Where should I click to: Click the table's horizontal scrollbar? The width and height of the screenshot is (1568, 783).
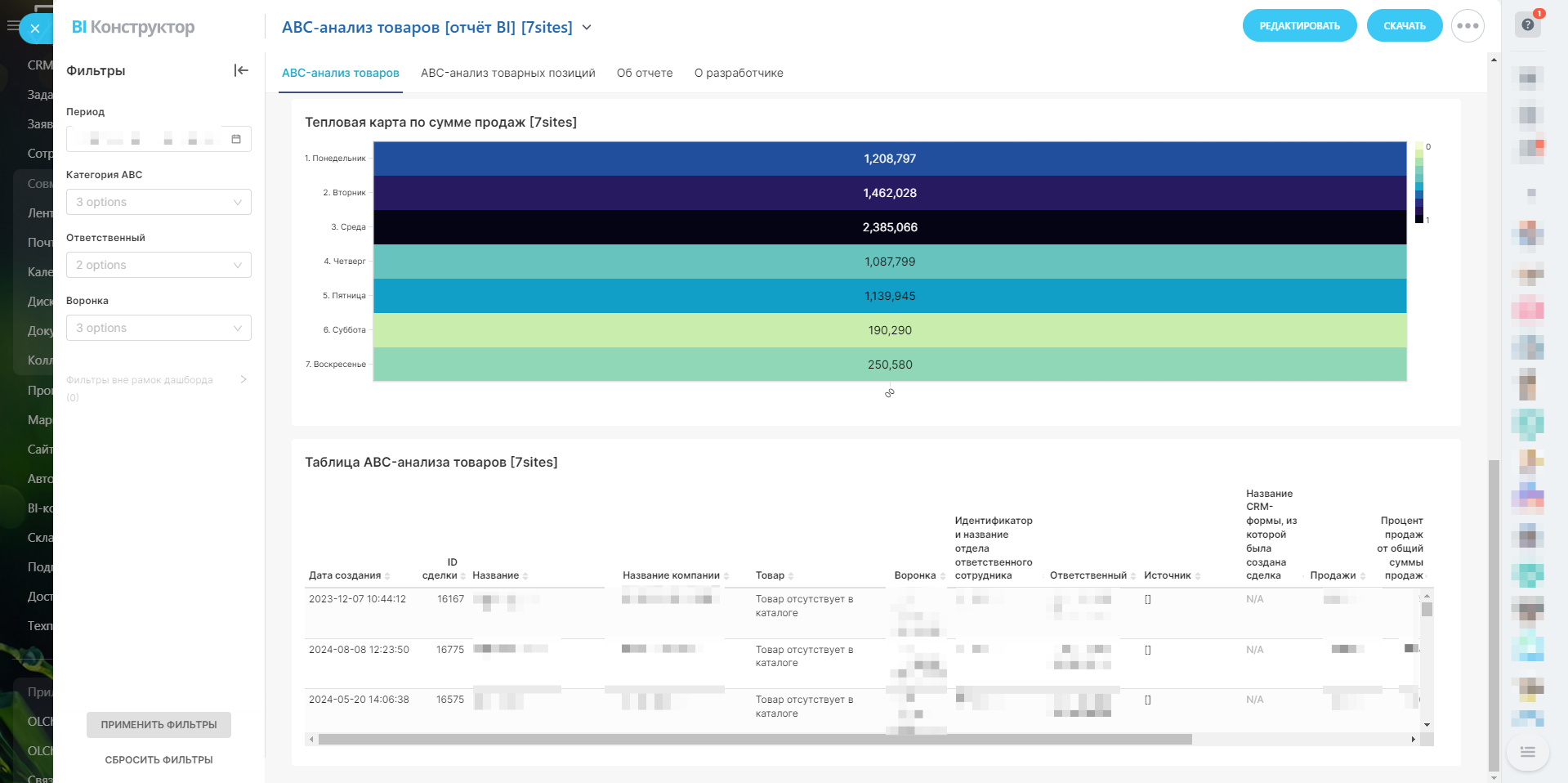[x=754, y=739]
